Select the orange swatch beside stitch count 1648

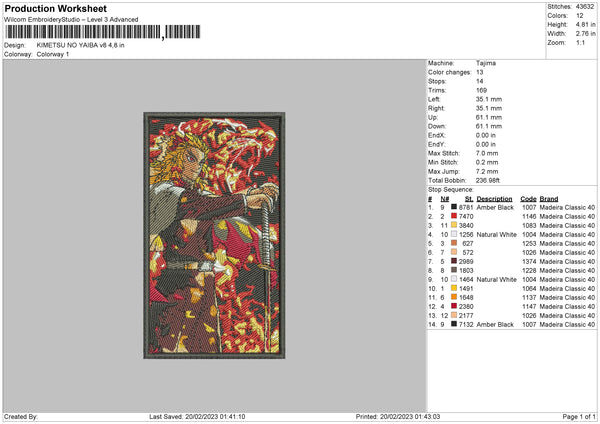tap(454, 297)
